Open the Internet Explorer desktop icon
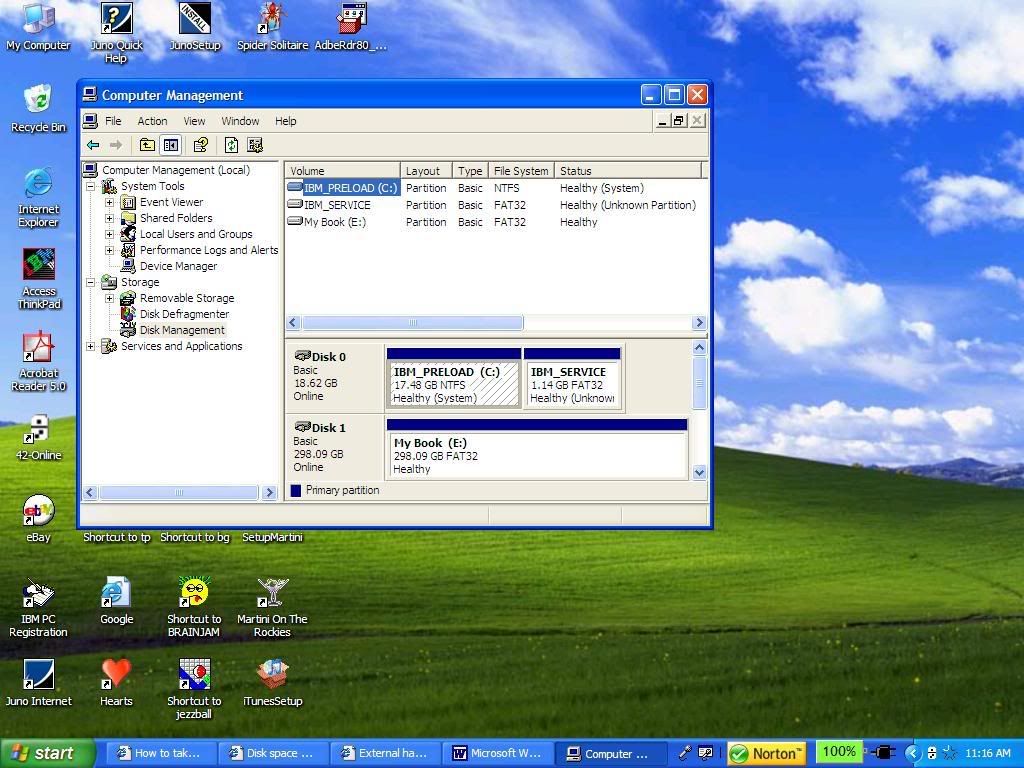The image size is (1024, 768). 38,184
